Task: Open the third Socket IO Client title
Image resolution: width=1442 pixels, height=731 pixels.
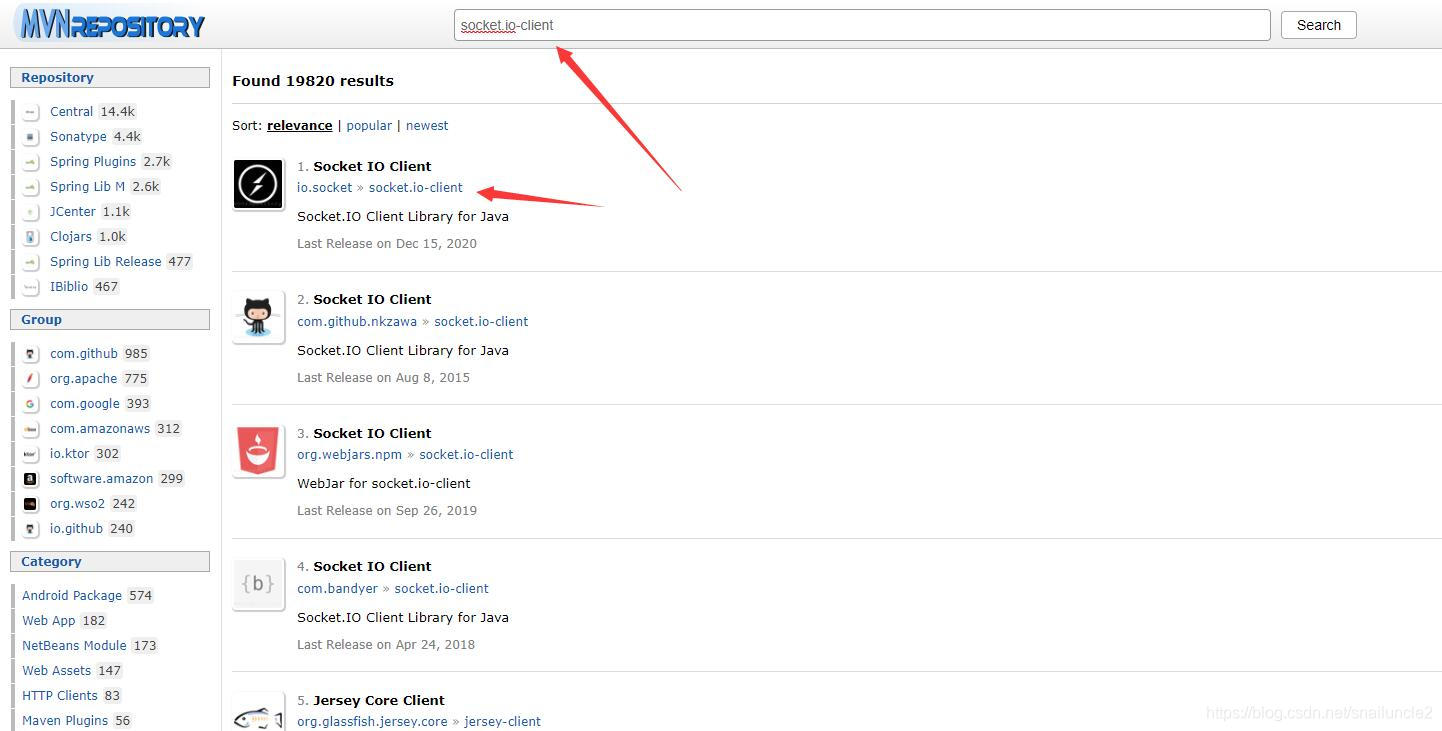Action: pyautogui.click(x=372, y=433)
